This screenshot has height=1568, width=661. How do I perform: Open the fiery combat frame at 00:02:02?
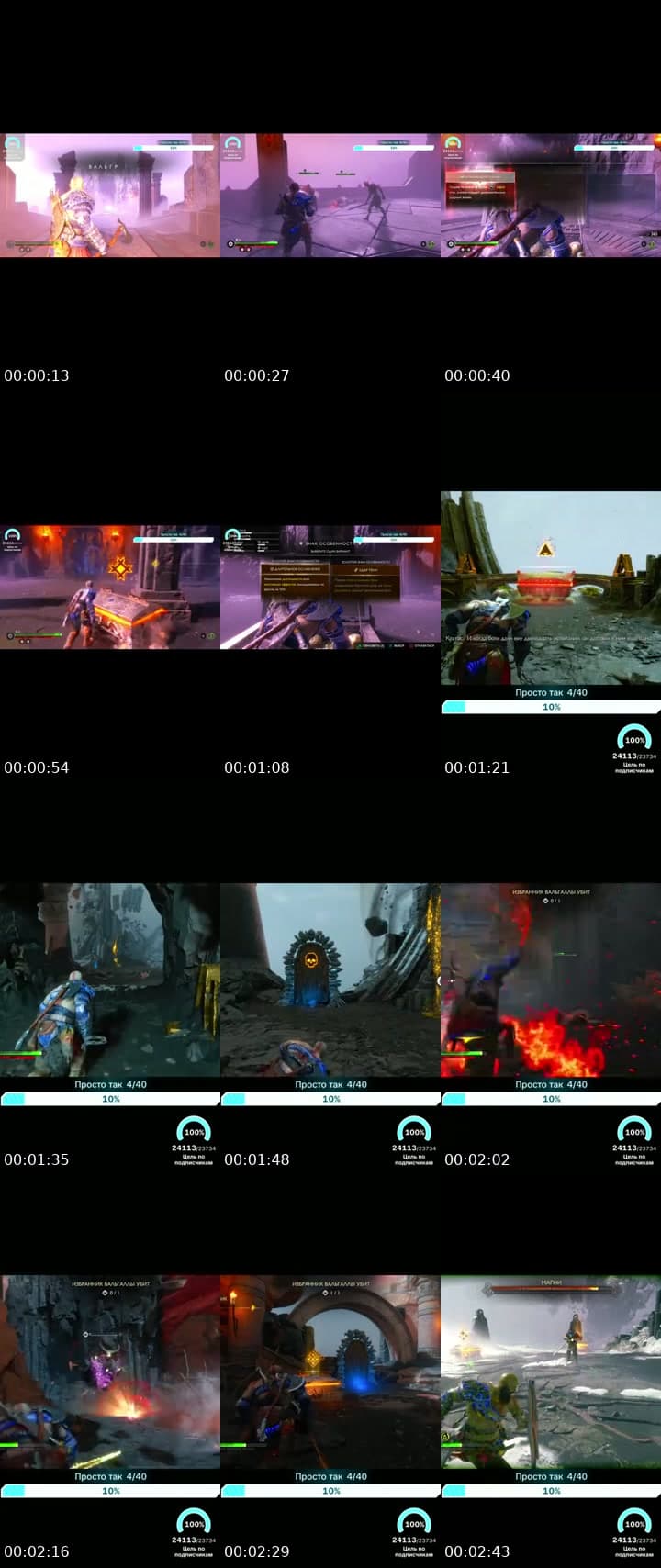coord(551,980)
